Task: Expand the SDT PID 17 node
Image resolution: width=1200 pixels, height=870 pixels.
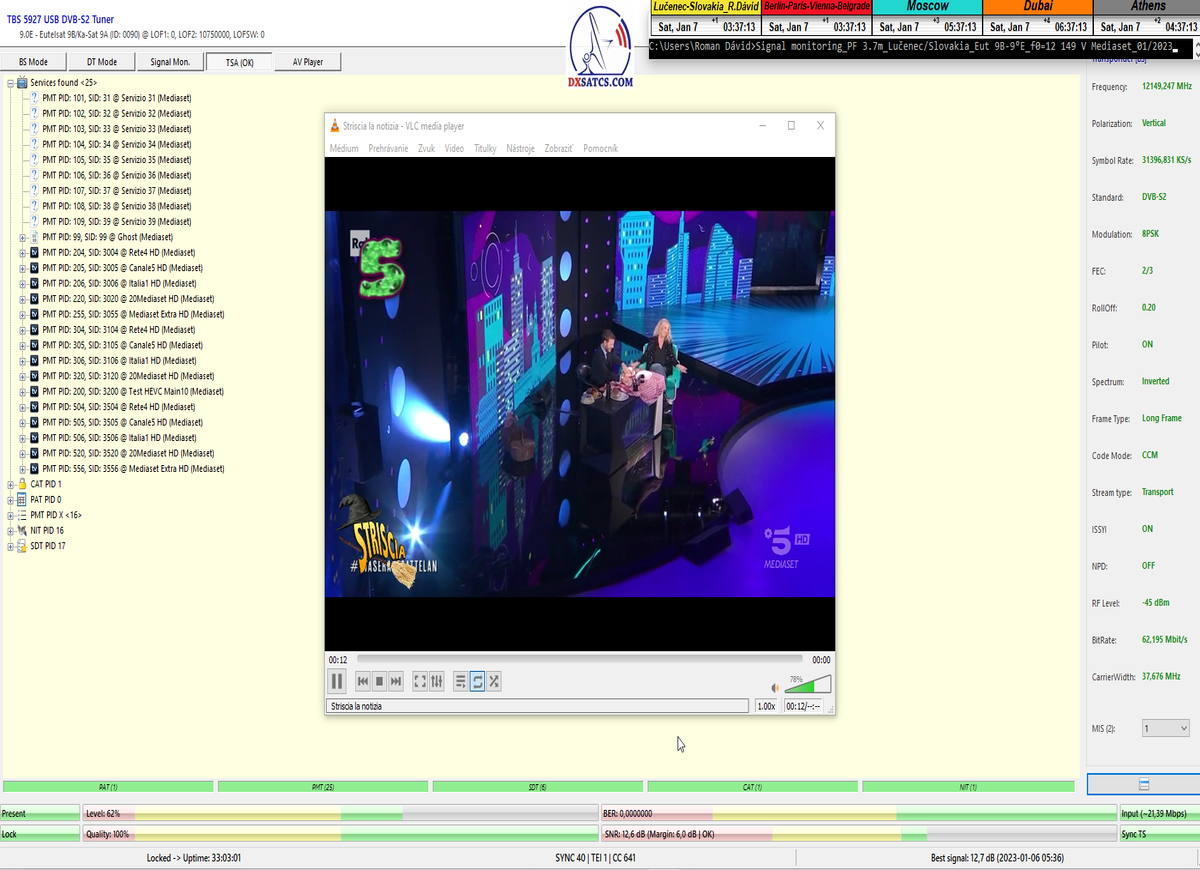Action: [x=10, y=546]
